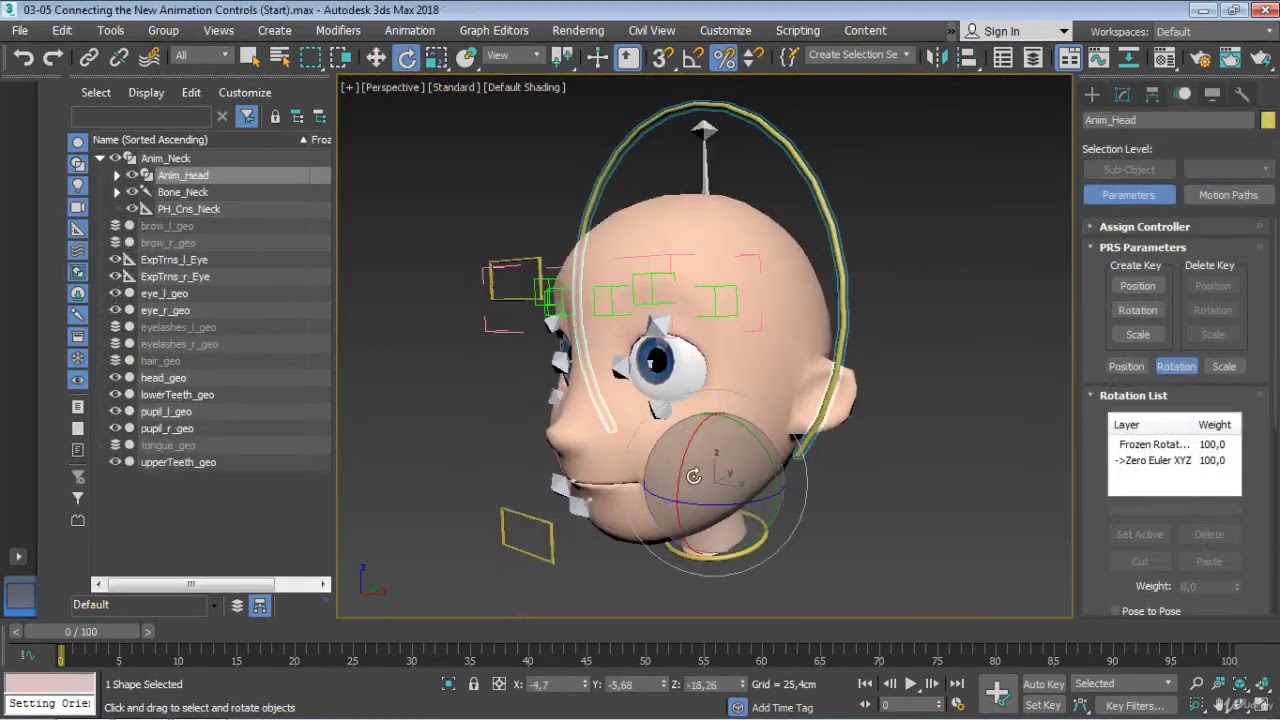Image resolution: width=1280 pixels, height=720 pixels.
Task: Open the Key Filters button
Action: coord(1135,705)
